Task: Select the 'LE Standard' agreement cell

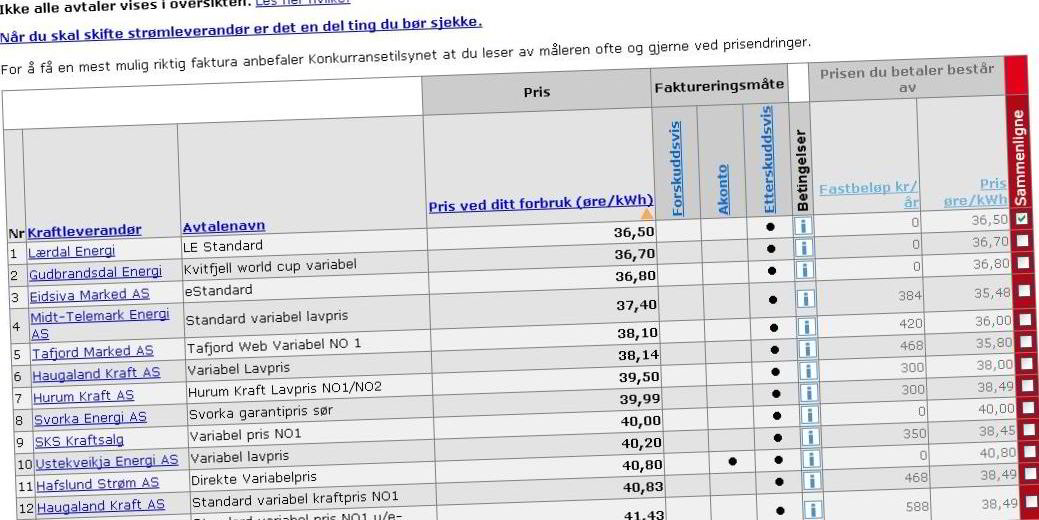Action: (x=223, y=246)
